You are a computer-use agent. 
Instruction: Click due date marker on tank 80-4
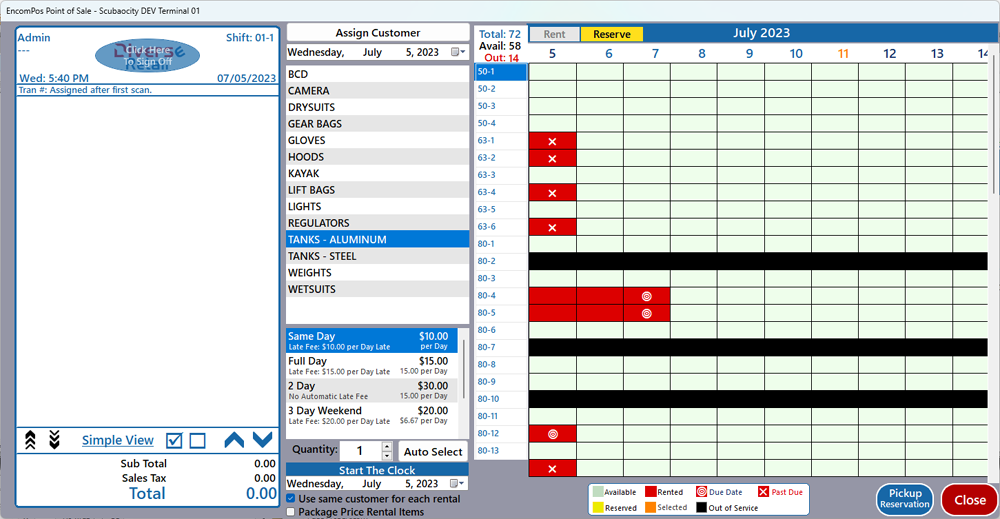(646, 296)
